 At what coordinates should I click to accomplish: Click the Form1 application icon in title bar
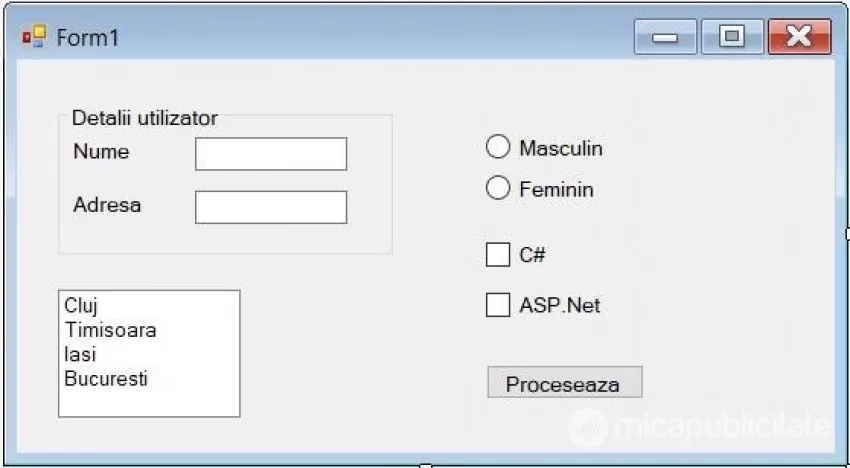pos(34,37)
